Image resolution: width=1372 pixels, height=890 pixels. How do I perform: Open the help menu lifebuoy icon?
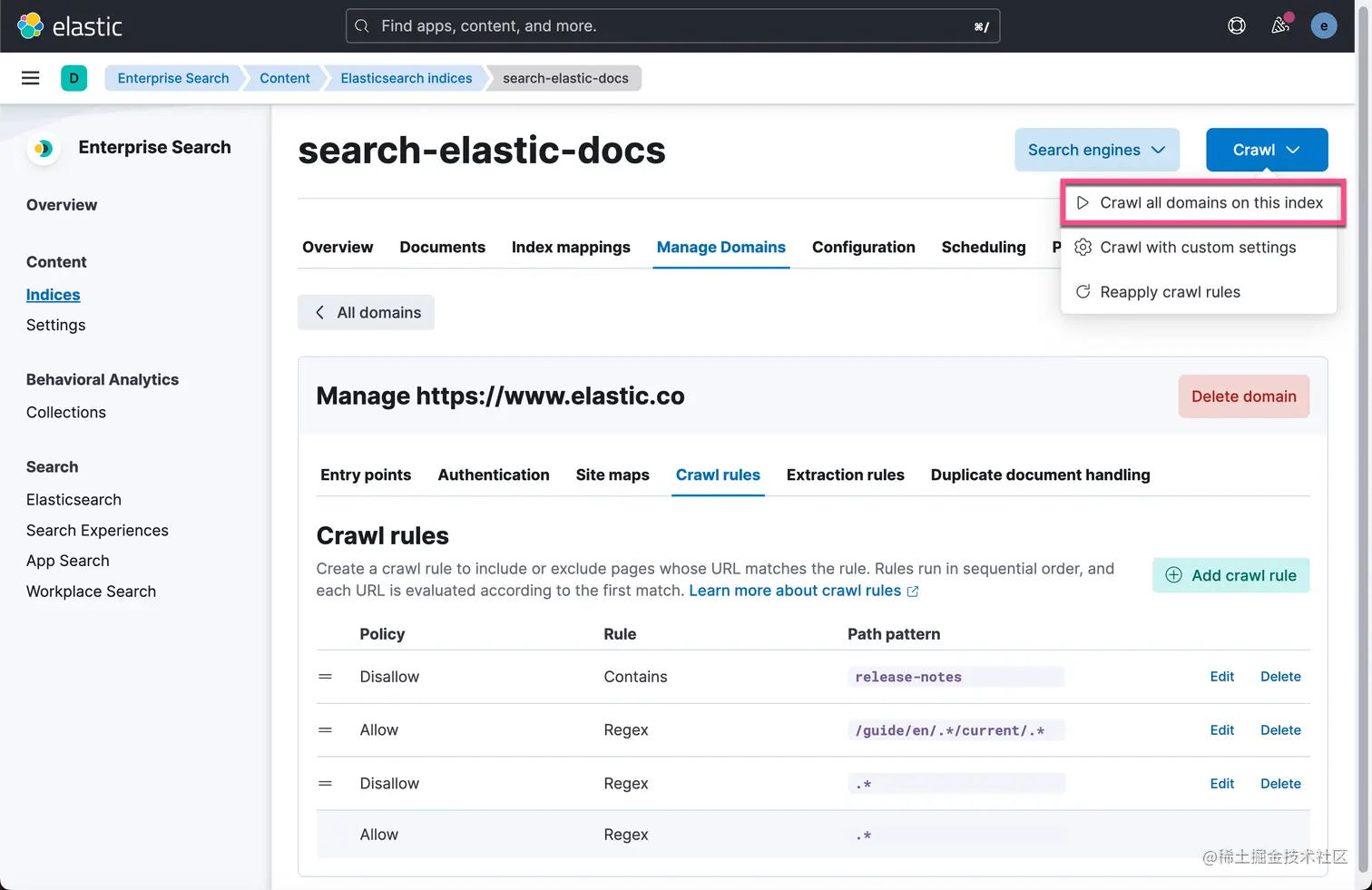(1237, 26)
